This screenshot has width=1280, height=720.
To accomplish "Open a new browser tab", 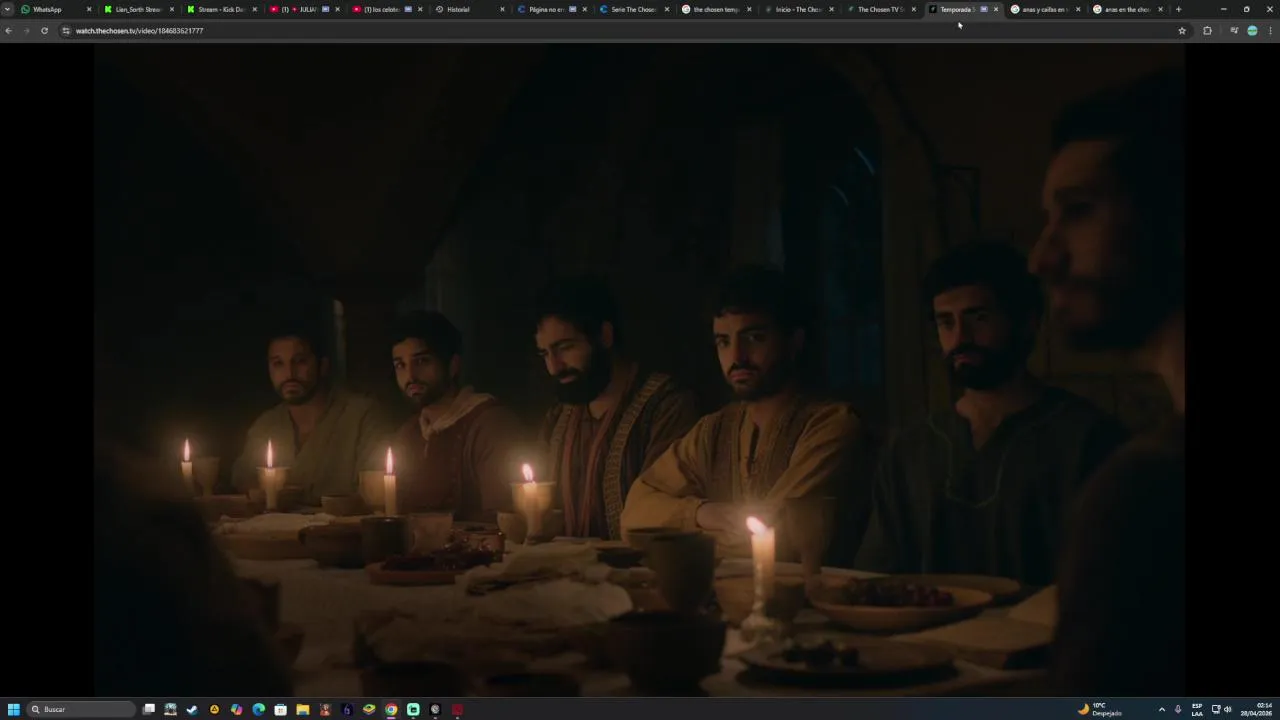I will (1178, 9).
